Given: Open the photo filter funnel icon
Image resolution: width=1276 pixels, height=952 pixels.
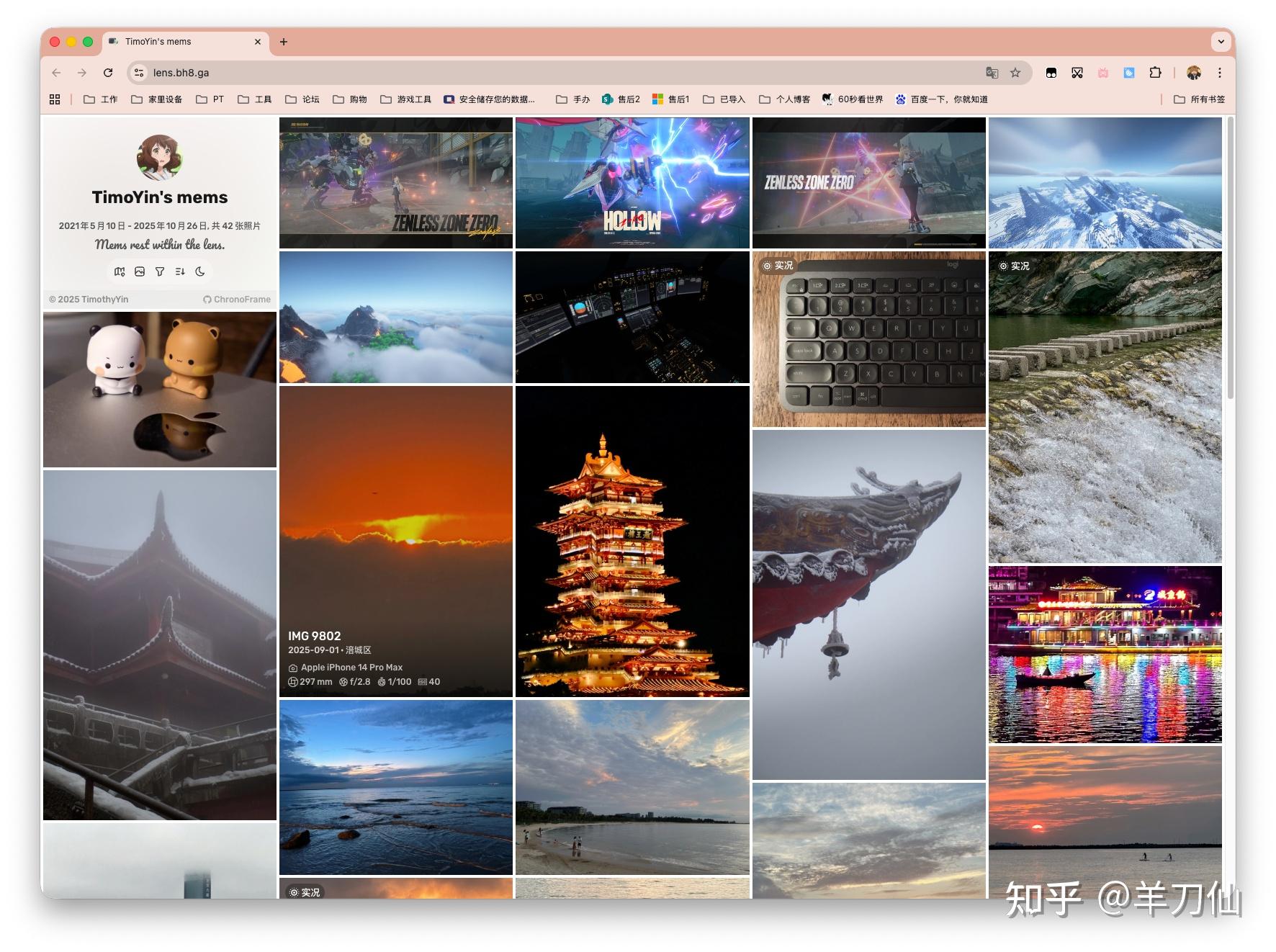Looking at the screenshot, I should (160, 271).
